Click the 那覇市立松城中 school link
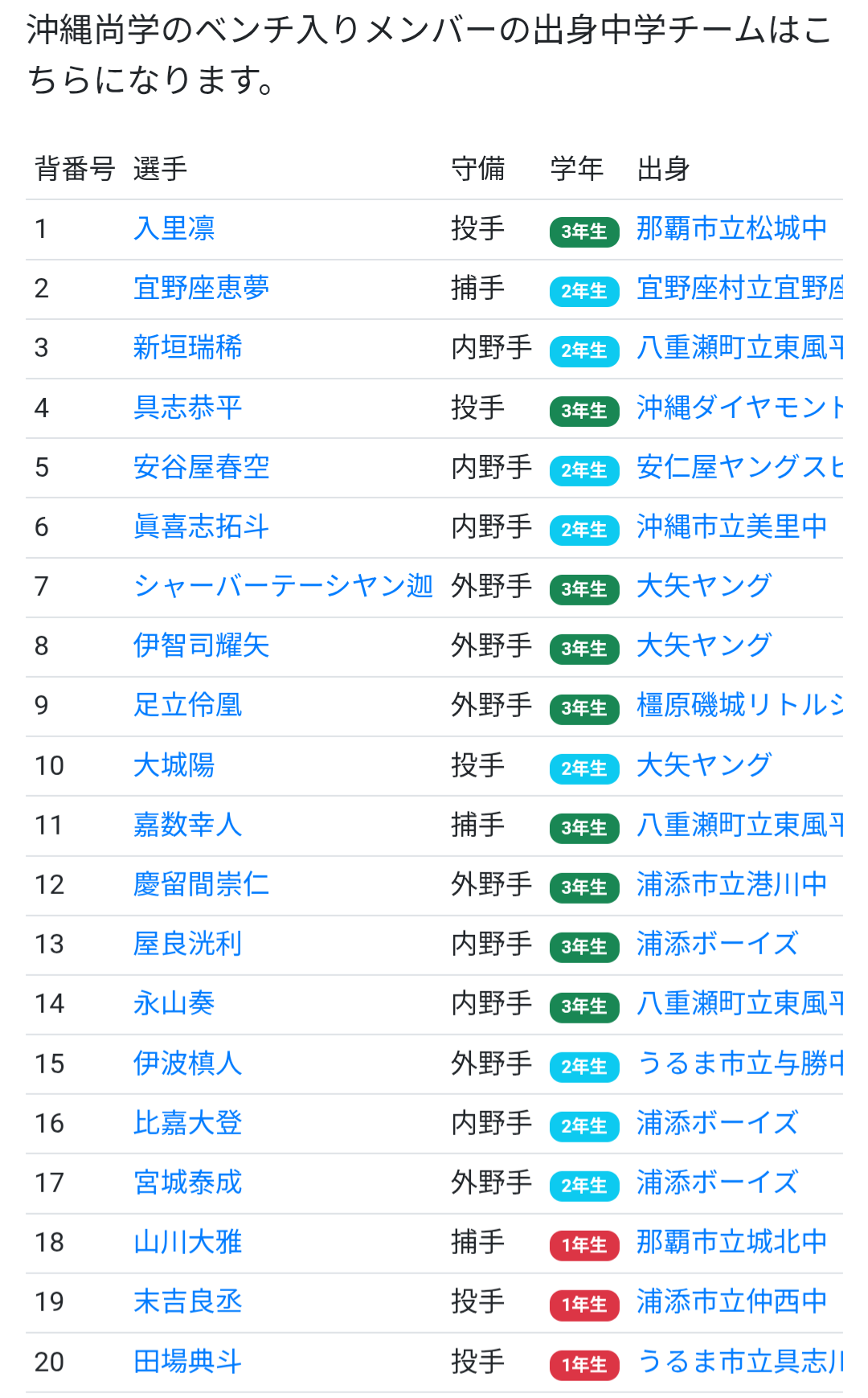868x1398 pixels. point(731,229)
